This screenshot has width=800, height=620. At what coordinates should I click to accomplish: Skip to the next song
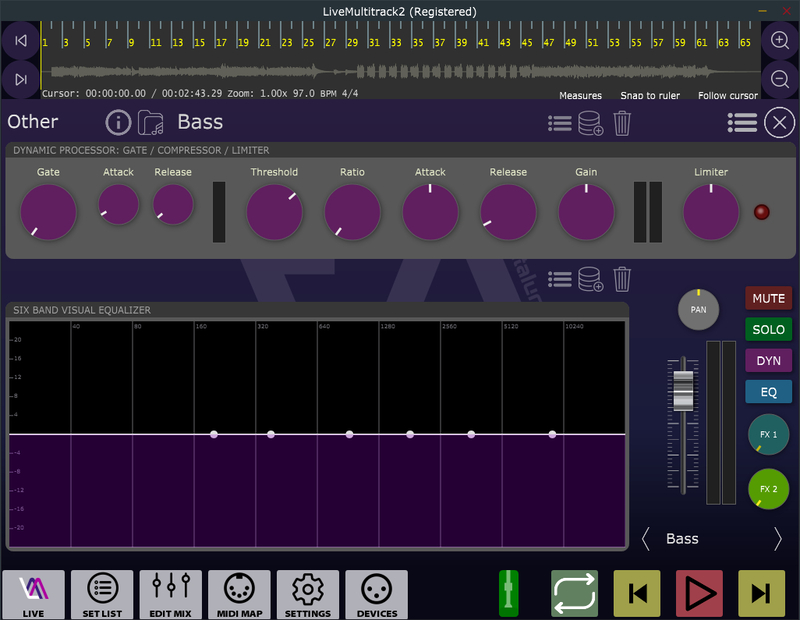pyautogui.click(x=761, y=593)
